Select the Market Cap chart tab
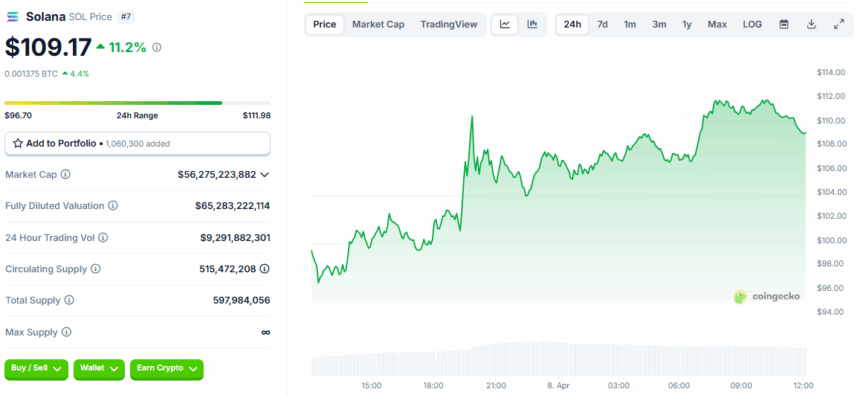Image resolution: width=860 pixels, height=395 pixels. click(378, 24)
